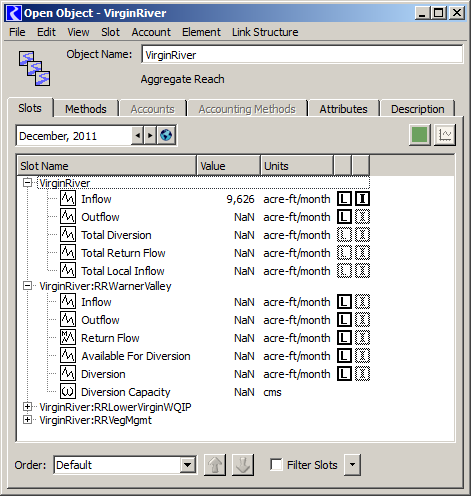The width and height of the screenshot is (471, 496).
Task: Toggle the I flag on VirginRiver Inflow
Action: coord(362,199)
